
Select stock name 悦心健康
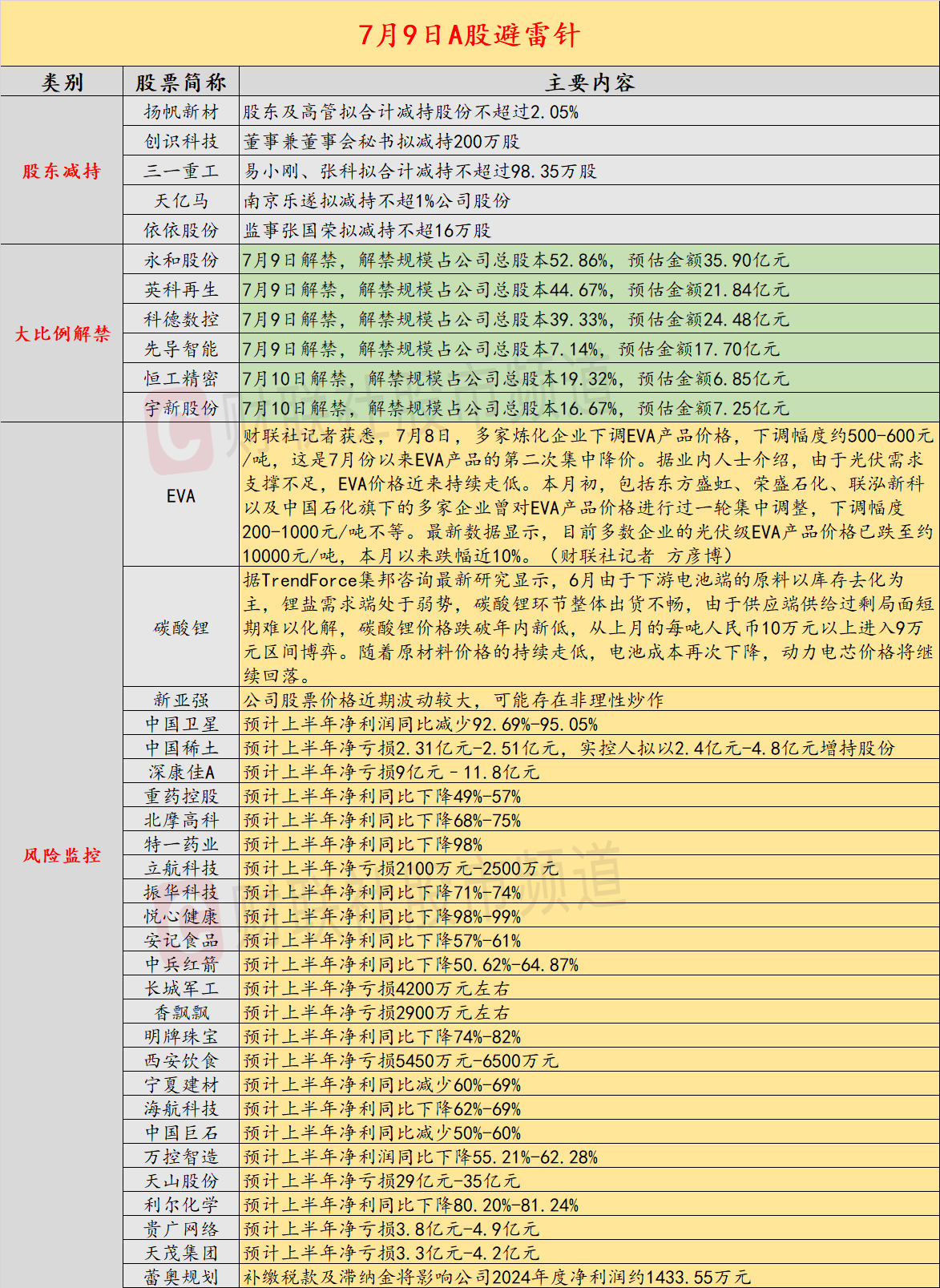pos(181,917)
